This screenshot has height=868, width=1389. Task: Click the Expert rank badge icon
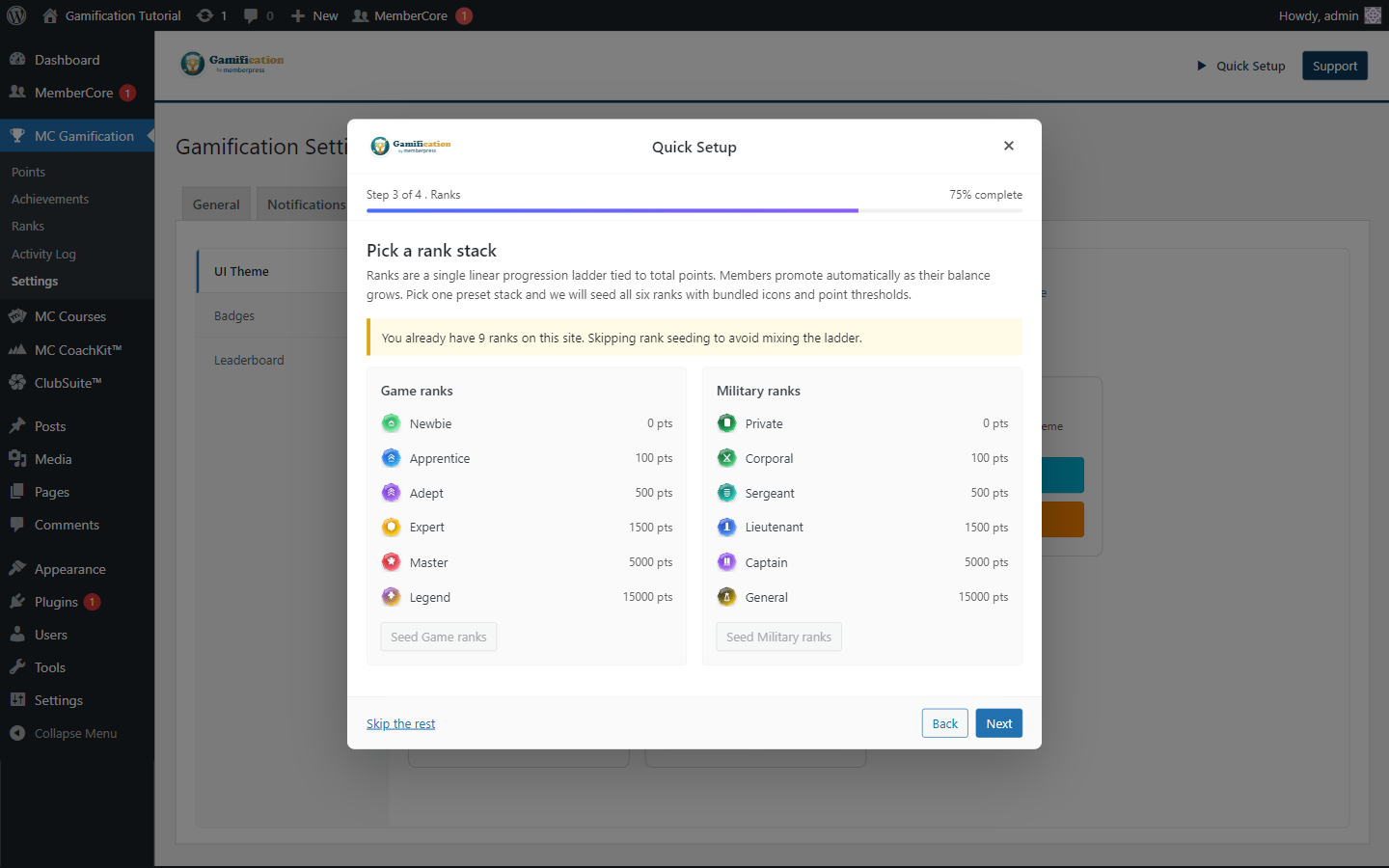(391, 528)
